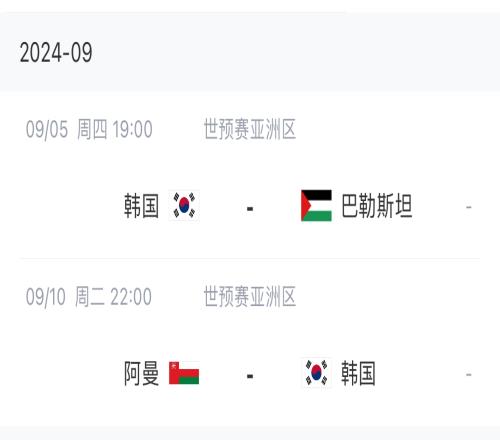Open 世预赛亚洲区 label of second match

[250, 296]
